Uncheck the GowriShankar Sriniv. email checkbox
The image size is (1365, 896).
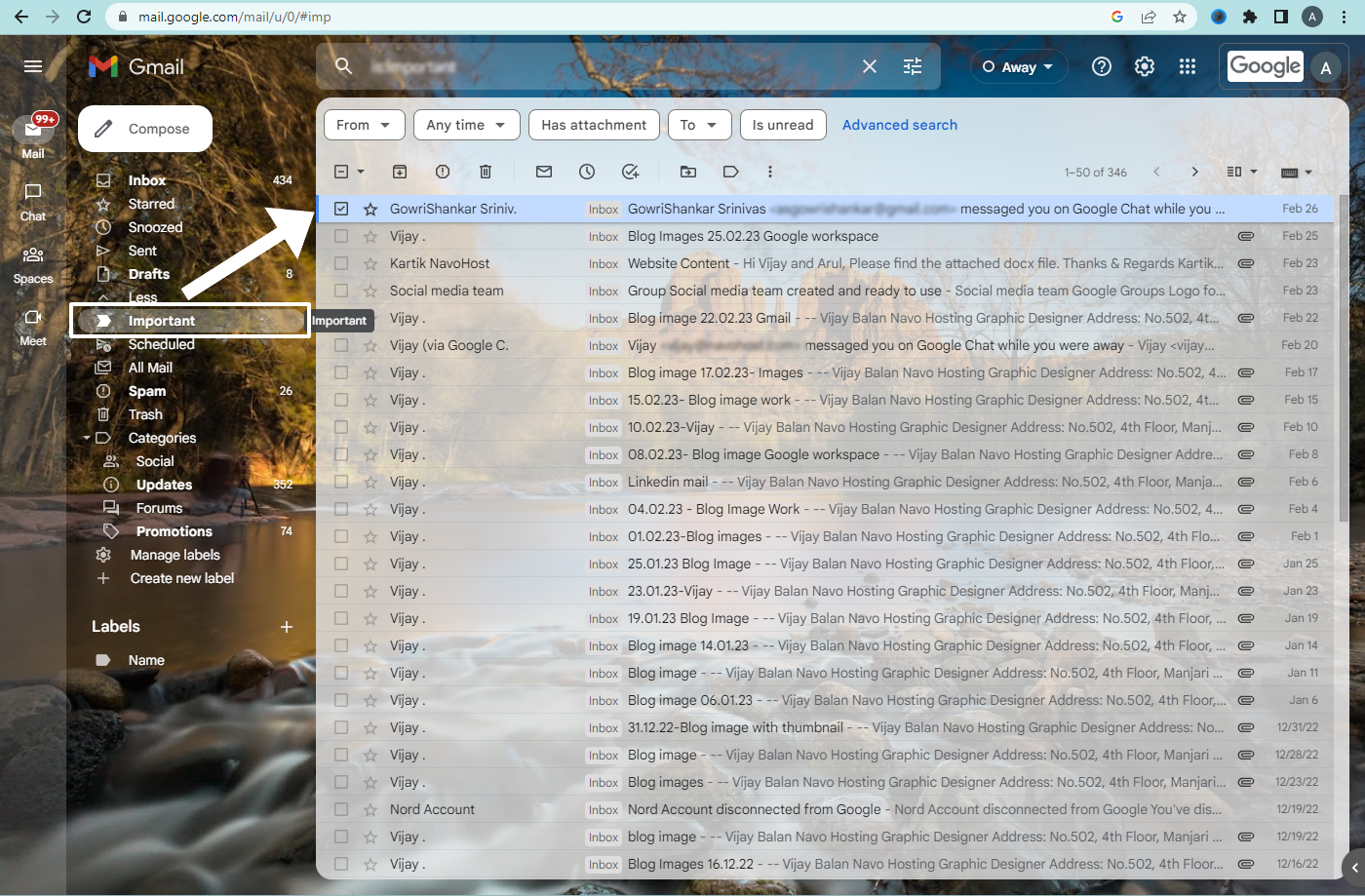(x=341, y=209)
